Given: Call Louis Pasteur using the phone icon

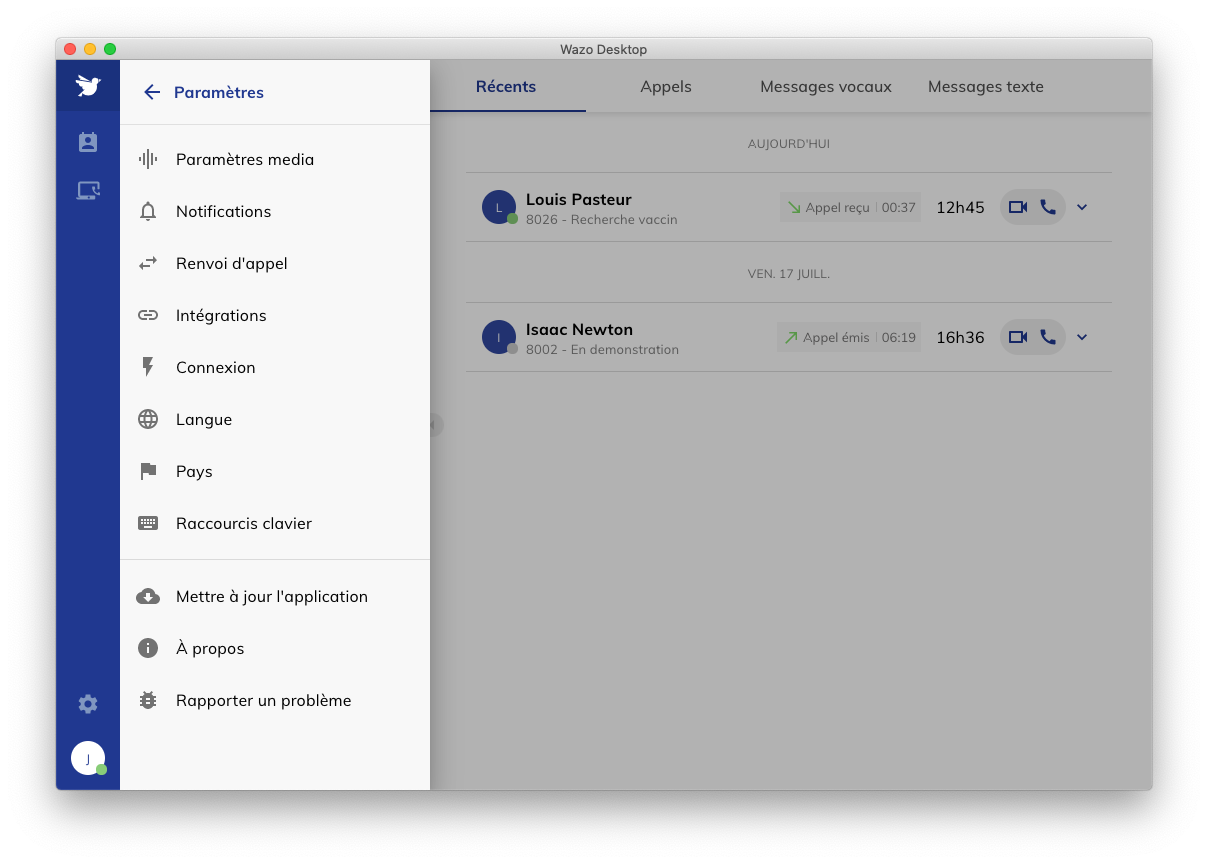Looking at the screenshot, I should pyautogui.click(x=1048, y=207).
